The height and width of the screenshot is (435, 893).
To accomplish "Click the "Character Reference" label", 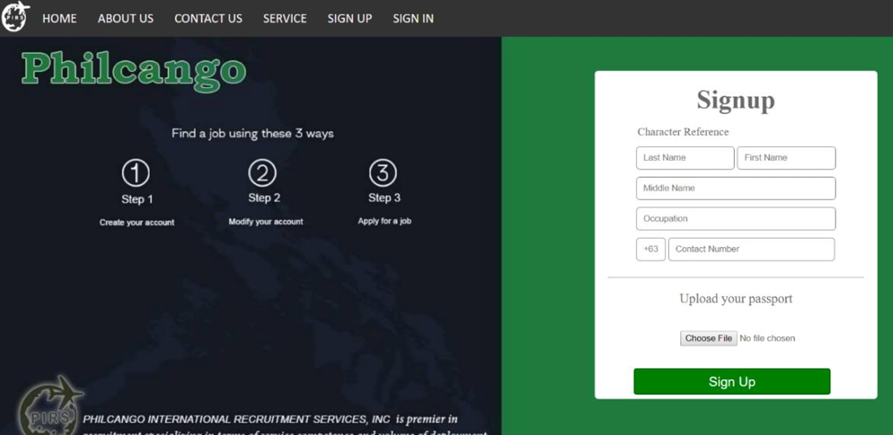I will pos(683,132).
